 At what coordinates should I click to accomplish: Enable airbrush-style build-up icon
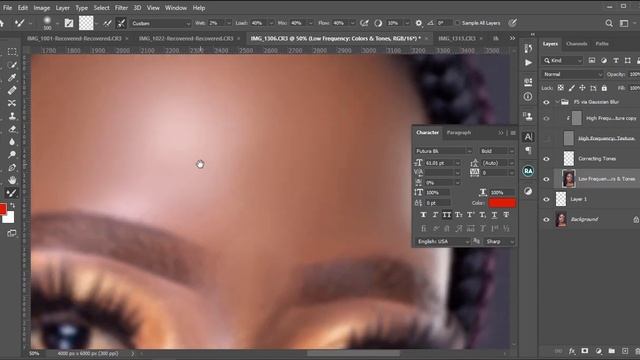(364, 23)
